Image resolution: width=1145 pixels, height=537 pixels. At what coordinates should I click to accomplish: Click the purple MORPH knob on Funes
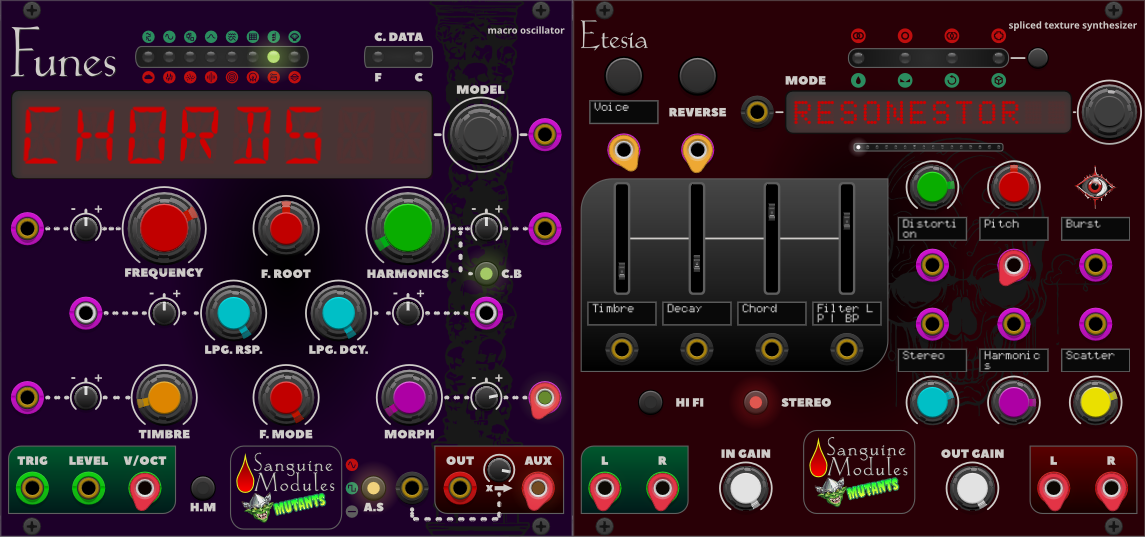[x=407, y=398]
